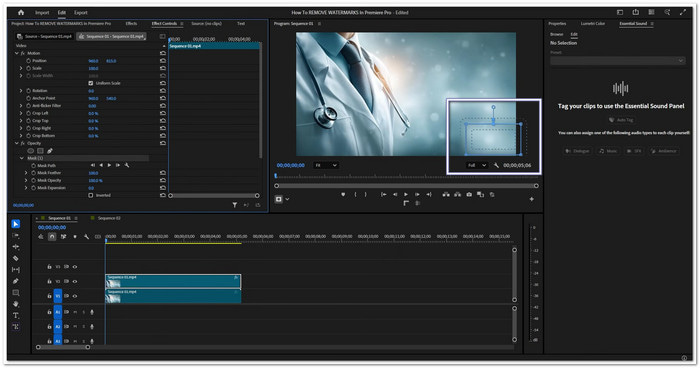Open the Full playback resolution dropdown
Viewport: 700px width, 368px height.
click(x=477, y=165)
